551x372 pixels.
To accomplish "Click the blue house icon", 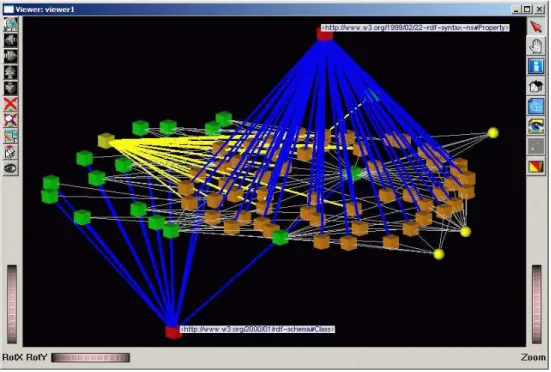I will (x=536, y=106).
